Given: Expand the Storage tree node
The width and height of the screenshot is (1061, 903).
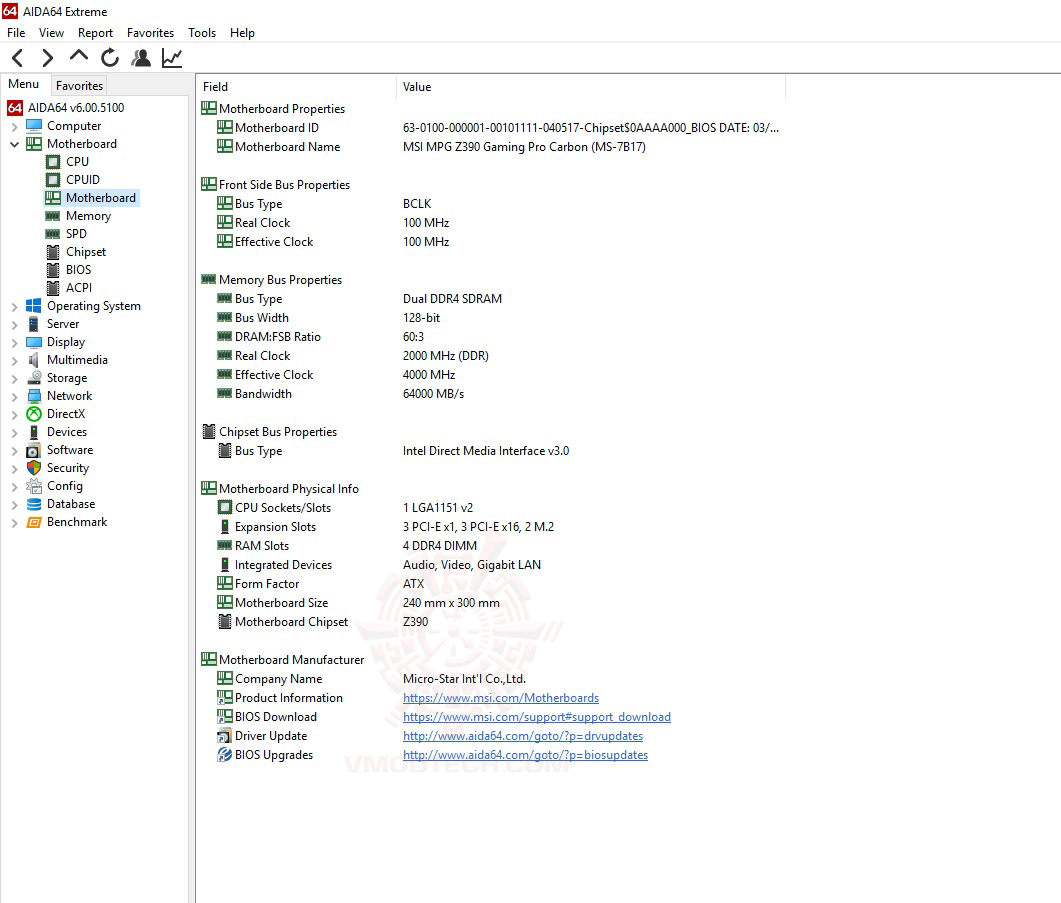Looking at the screenshot, I should [14, 378].
